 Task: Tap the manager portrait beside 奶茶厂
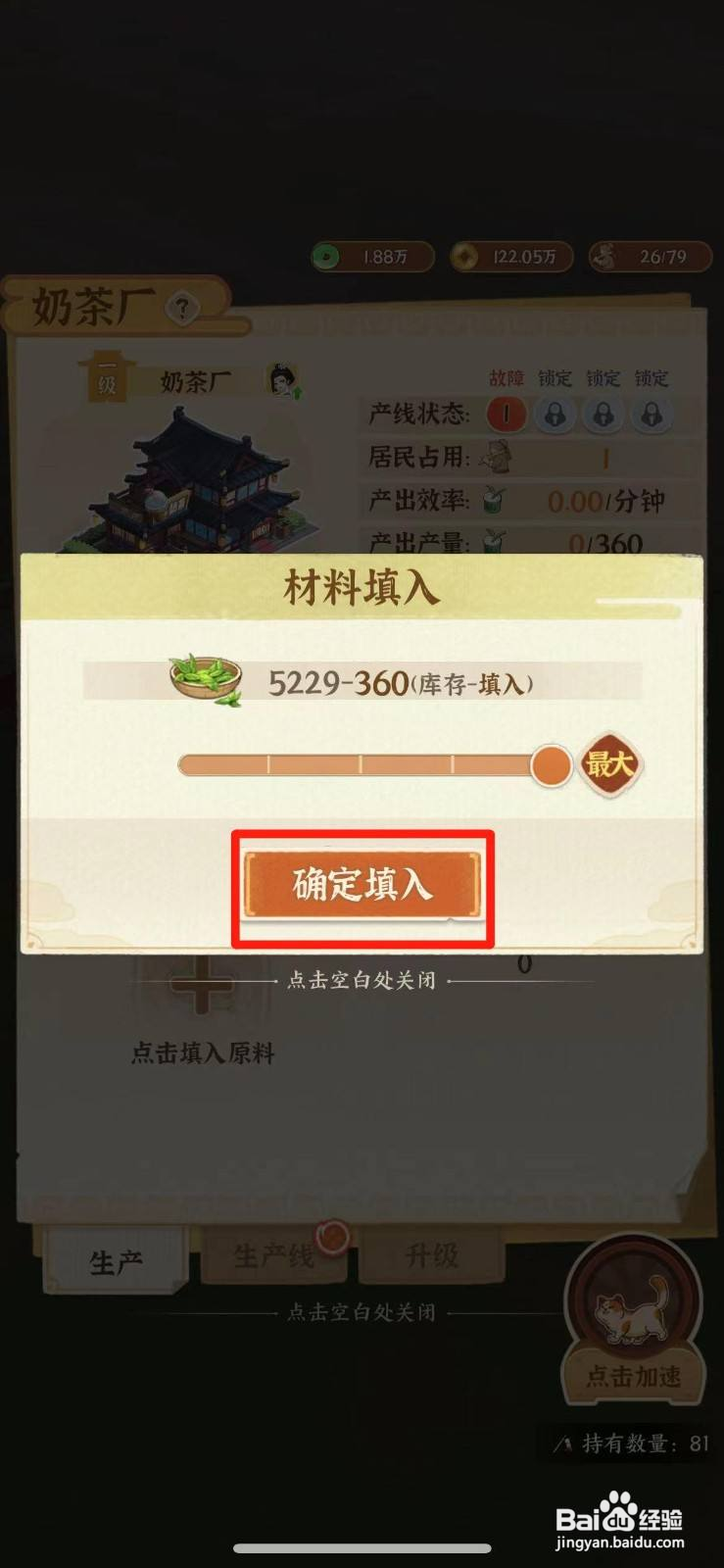284,380
